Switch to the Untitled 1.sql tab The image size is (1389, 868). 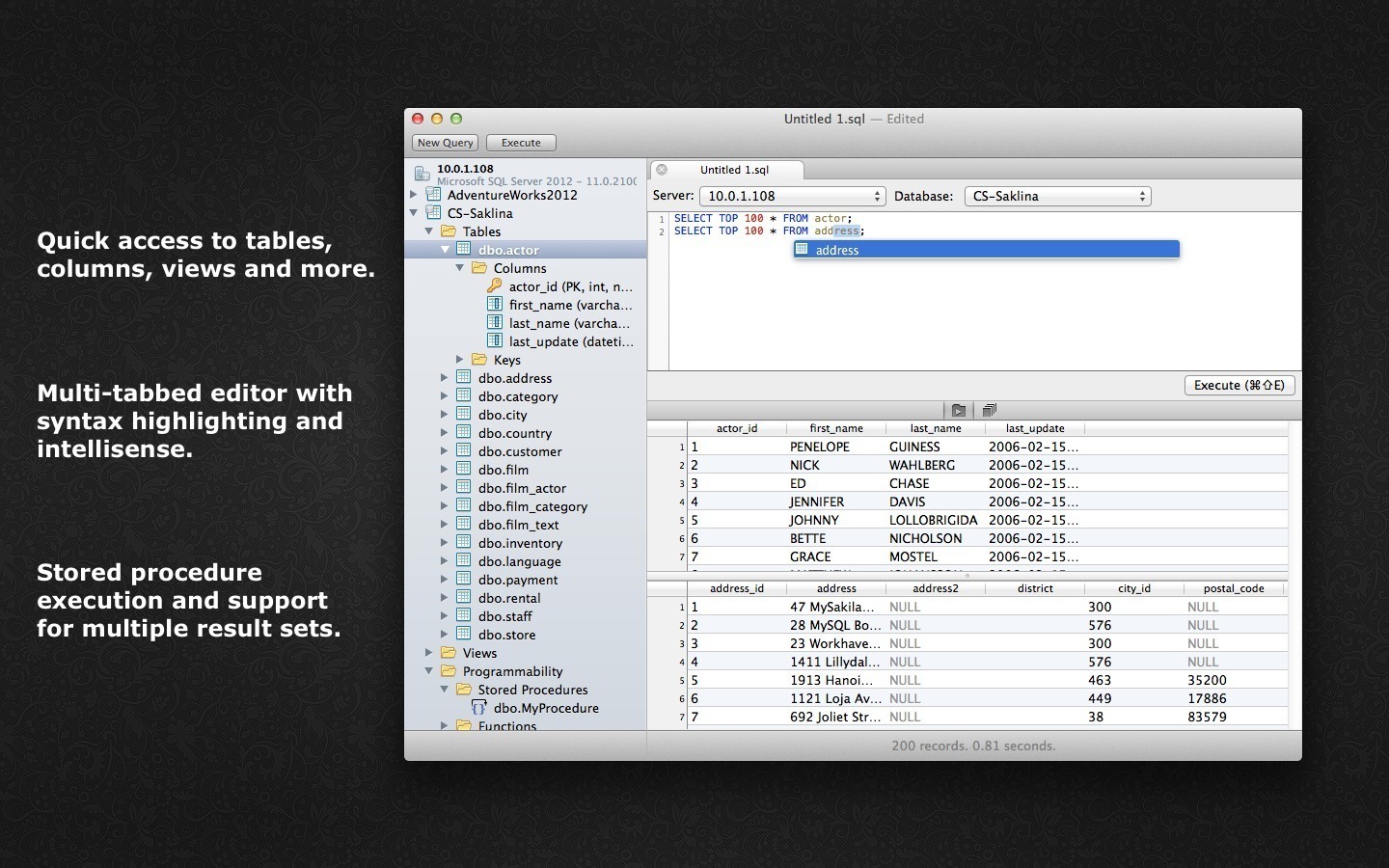[737, 170]
